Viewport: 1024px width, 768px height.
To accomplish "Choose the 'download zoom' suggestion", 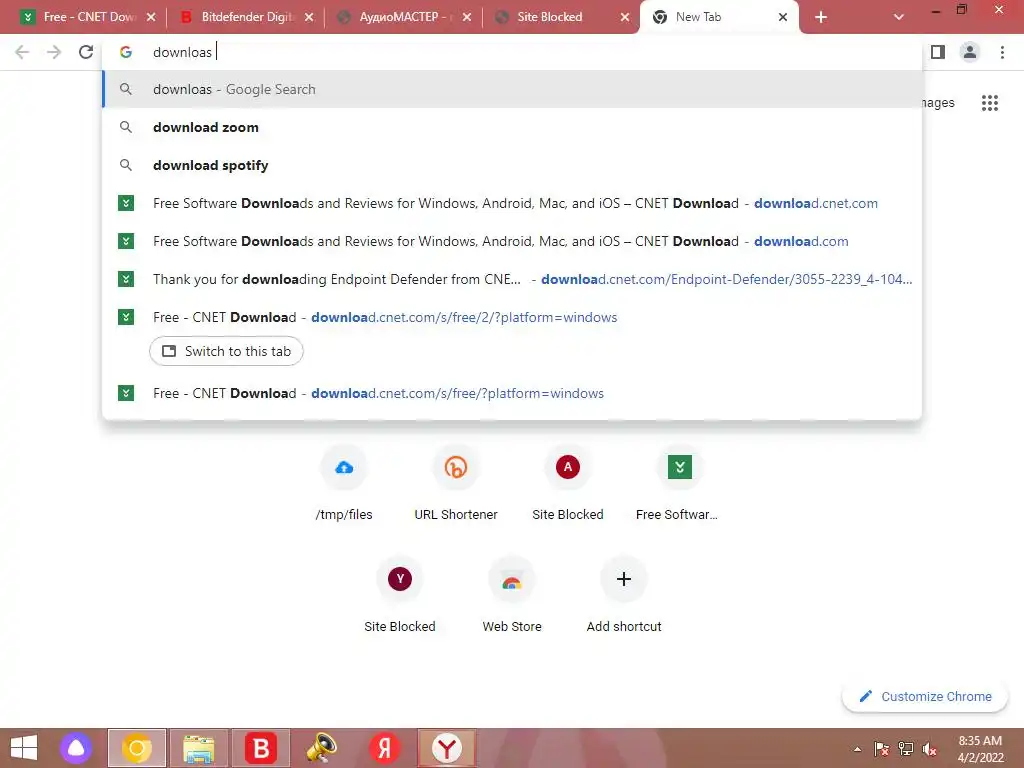I will pos(512,127).
